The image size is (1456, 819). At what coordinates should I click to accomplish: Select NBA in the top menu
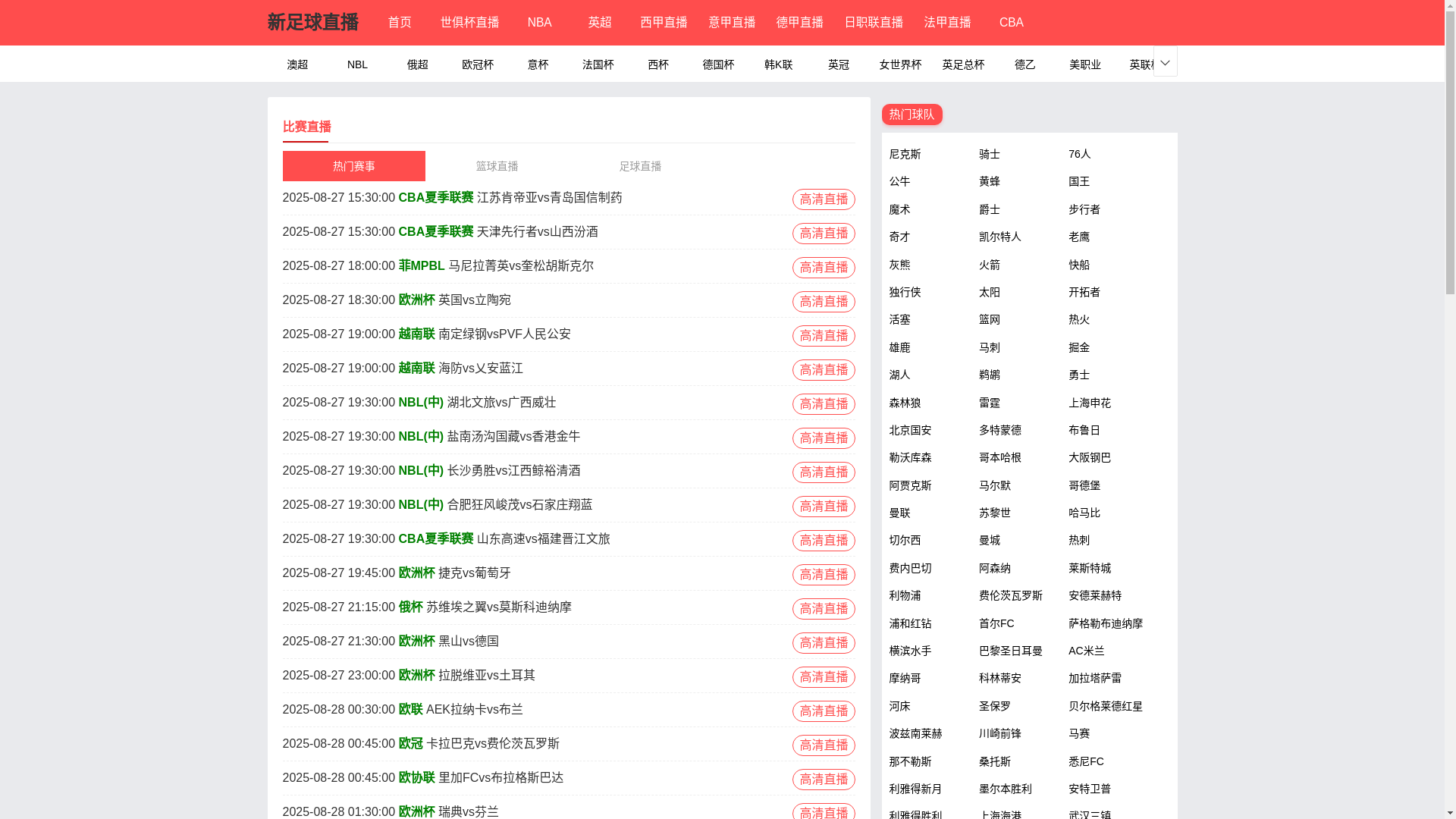coord(539,23)
